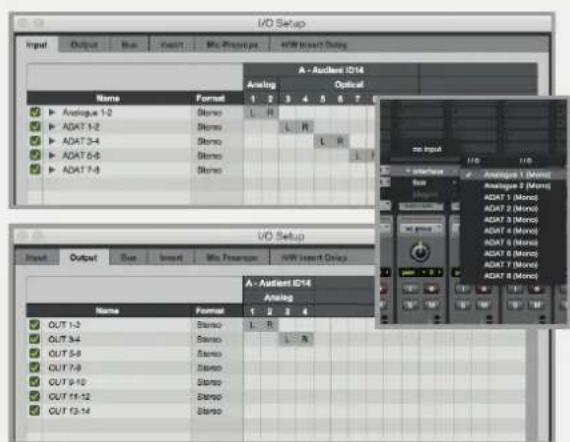570x442 pixels.
Task: Pick ADAT 2 (Mono) as input
Action: [x=513, y=209]
